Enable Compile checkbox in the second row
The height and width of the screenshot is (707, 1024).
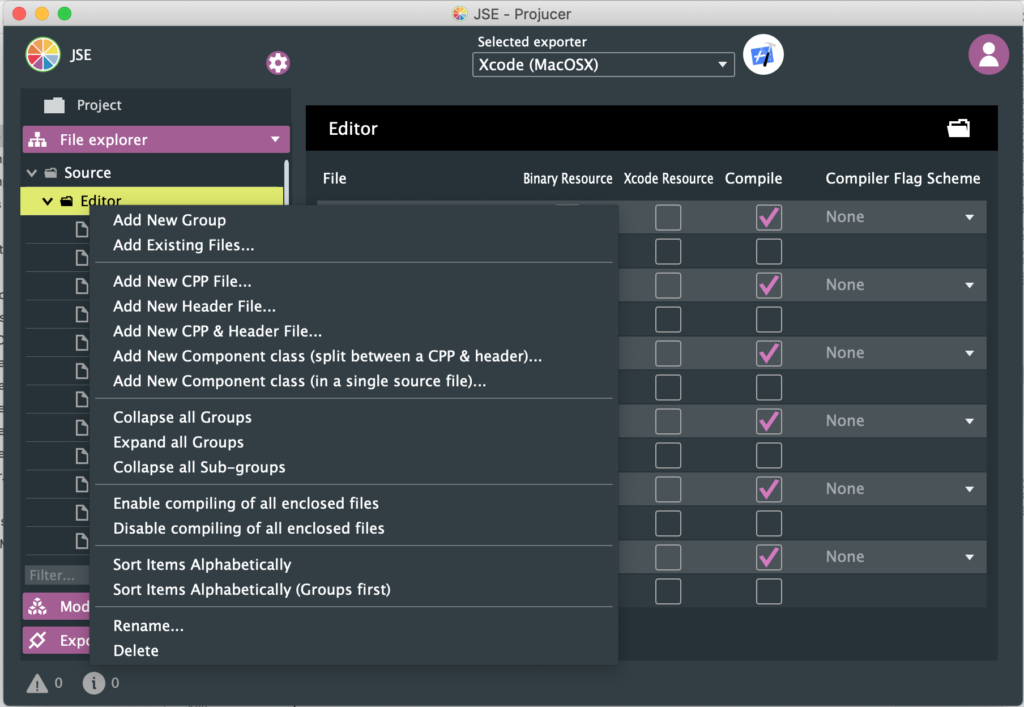coord(768,251)
